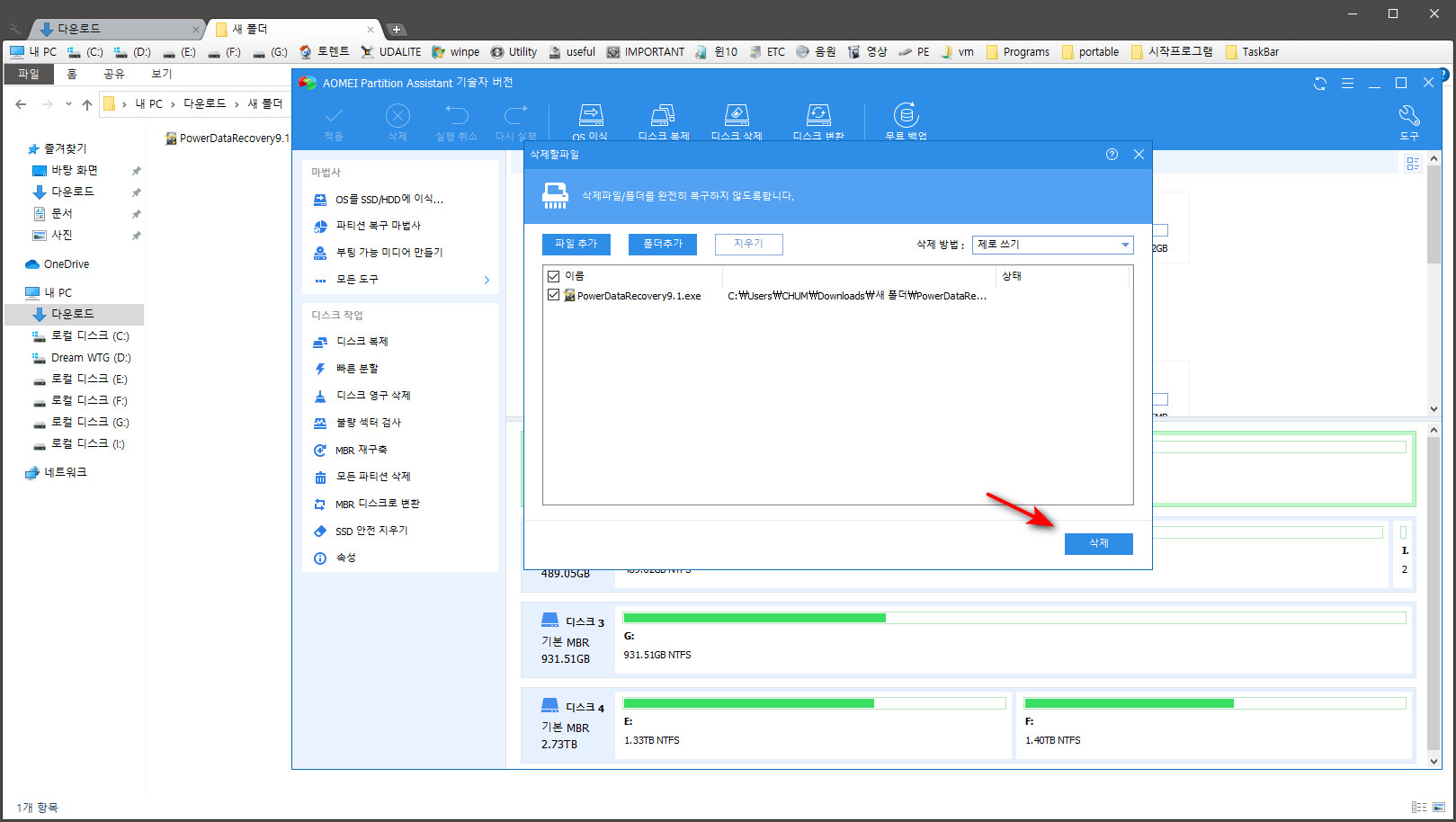This screenshot has height=822, width=1456.
Task: Click 지우기 button in shred dialog
Action: tap(748, 244)
